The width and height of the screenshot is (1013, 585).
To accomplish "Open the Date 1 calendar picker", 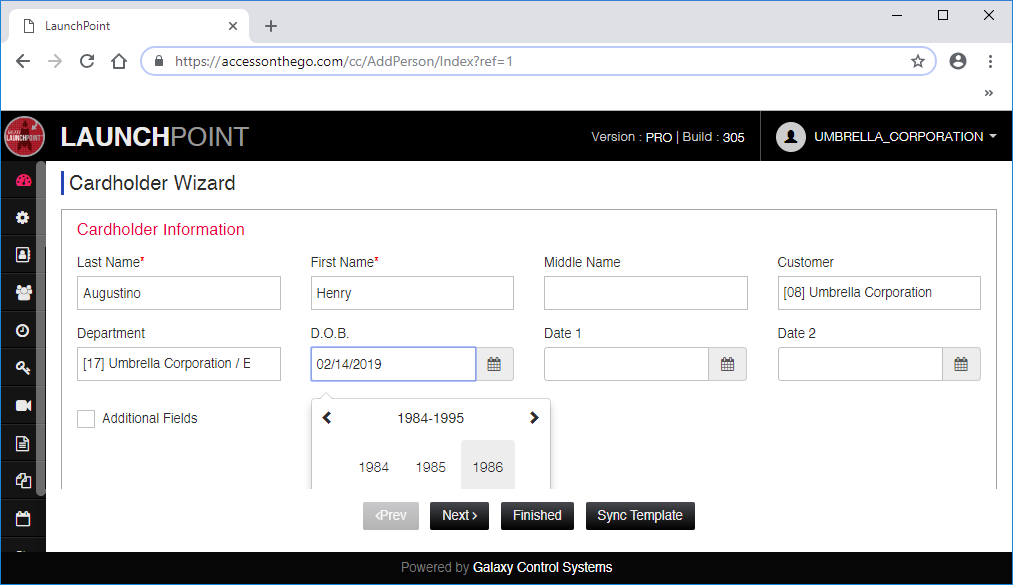I will (727, 365).
